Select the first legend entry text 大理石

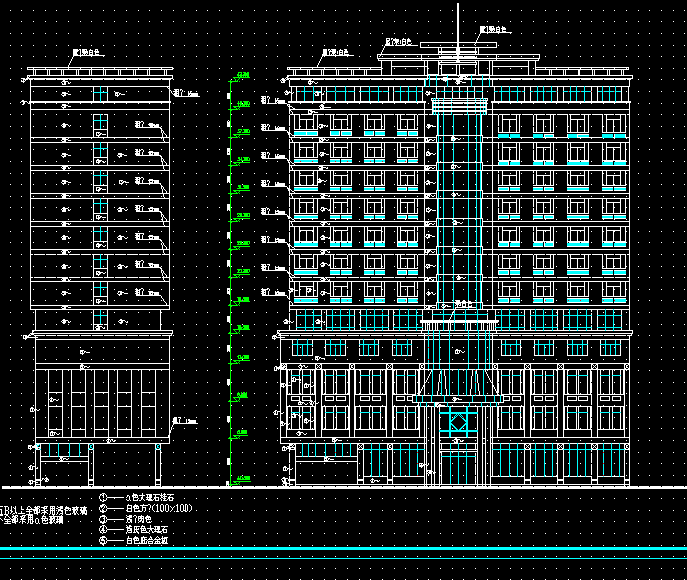(x=150, y=497)
